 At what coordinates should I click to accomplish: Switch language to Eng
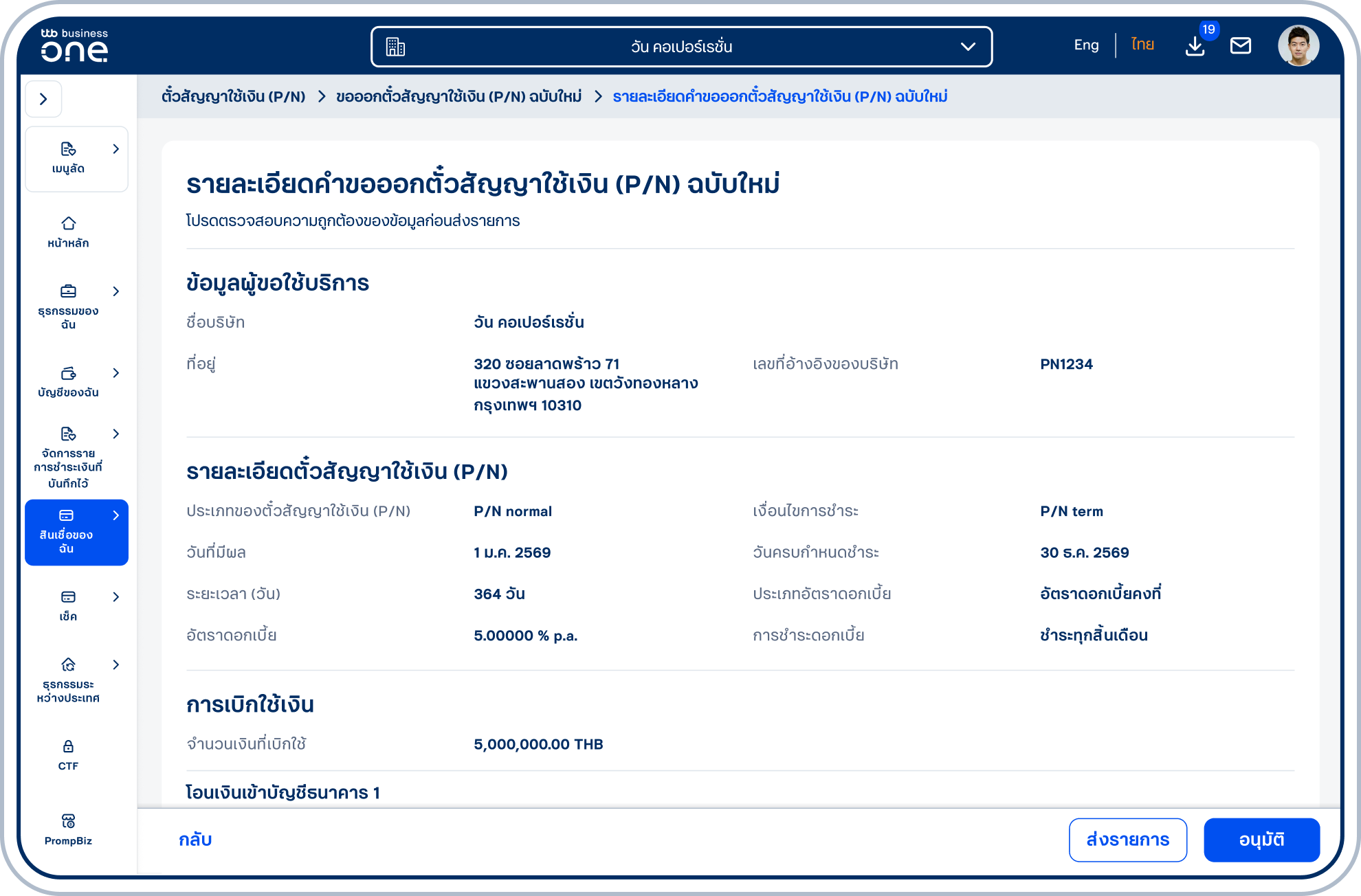(1086, 45)
